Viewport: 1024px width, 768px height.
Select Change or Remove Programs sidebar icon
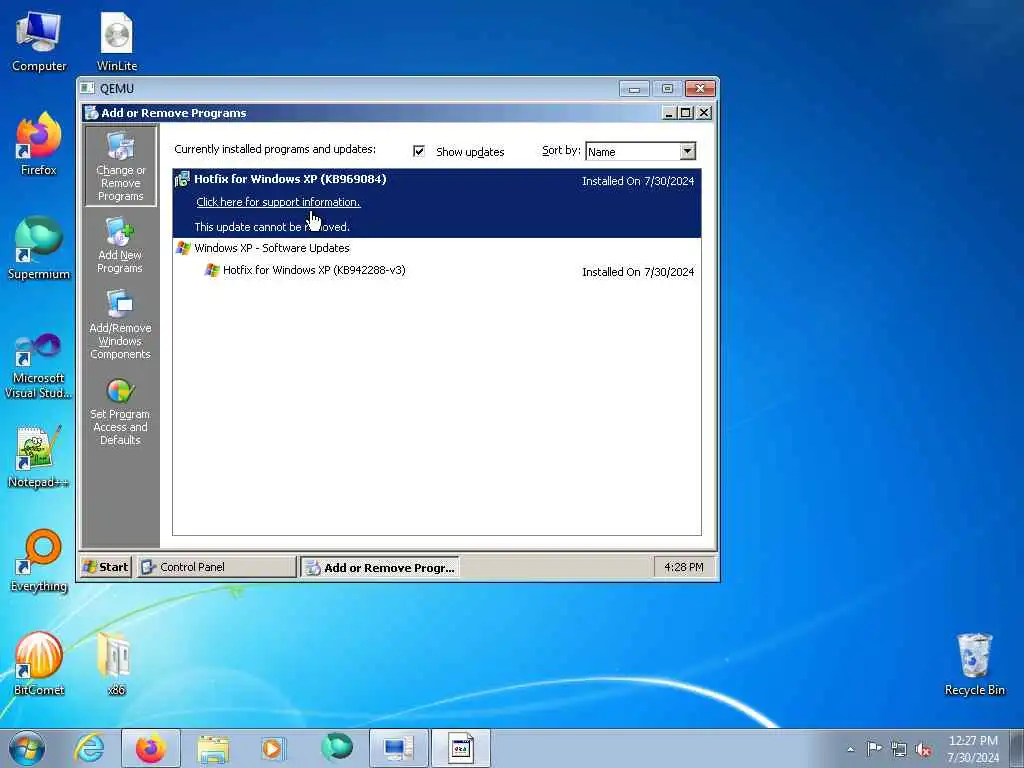tap(120, 167)
